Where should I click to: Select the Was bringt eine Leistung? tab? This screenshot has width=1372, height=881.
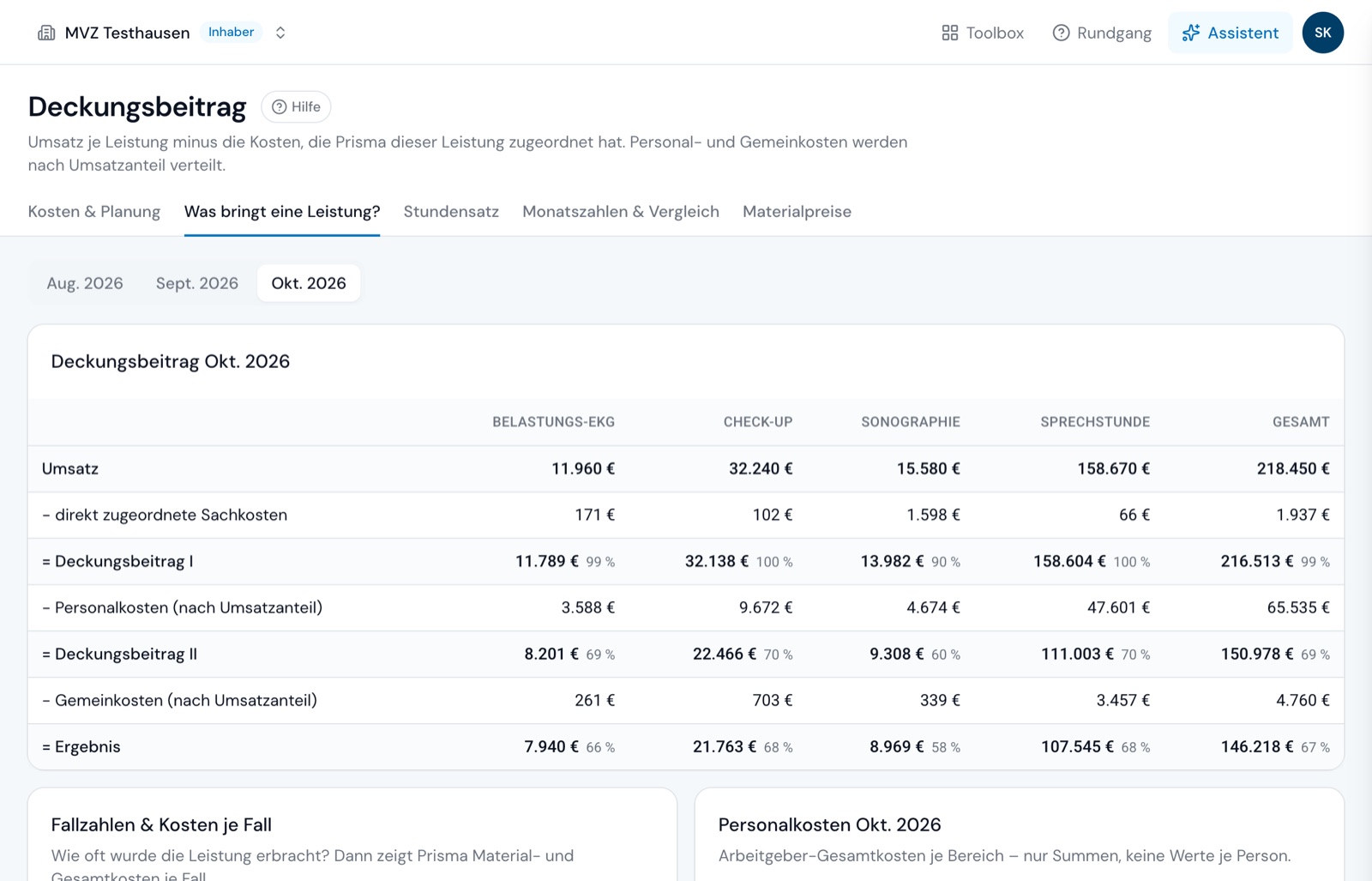pos(282,211)
